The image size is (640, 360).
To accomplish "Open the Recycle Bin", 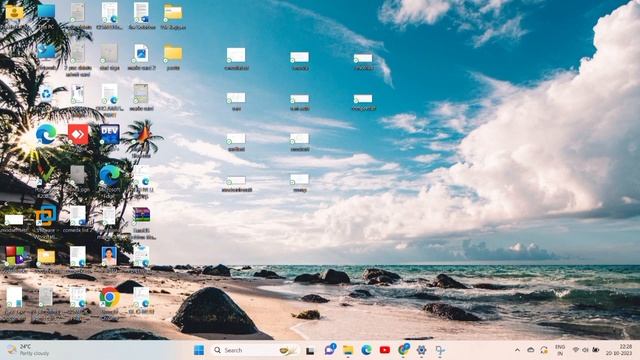I will tap(46, 94).
